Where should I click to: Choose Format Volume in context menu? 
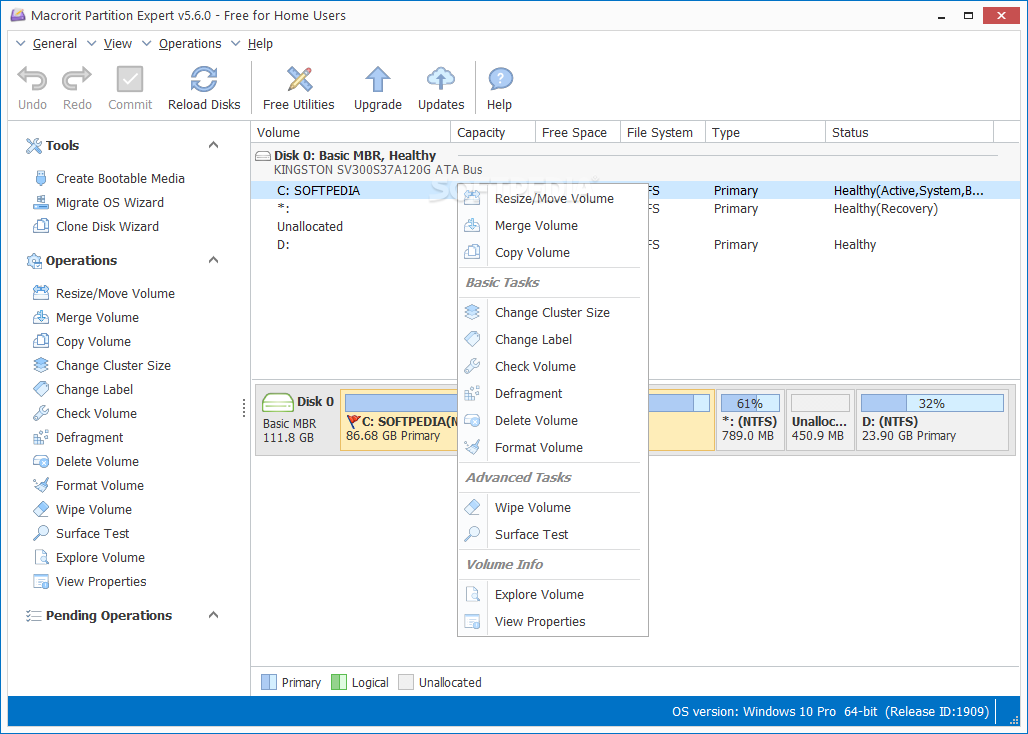553,448
